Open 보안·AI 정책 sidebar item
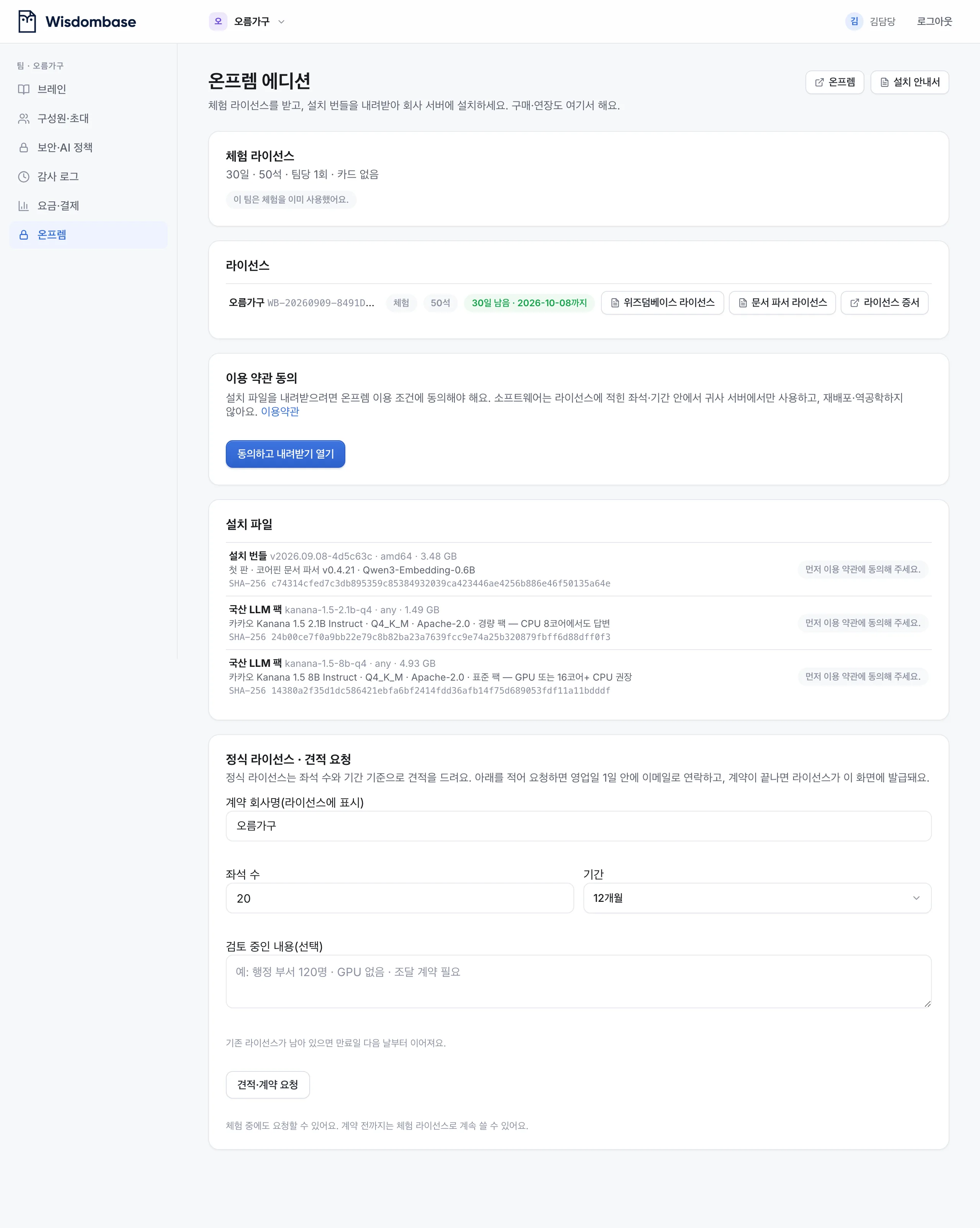This screenshot has height=1228, width=980. coord(88,147)
